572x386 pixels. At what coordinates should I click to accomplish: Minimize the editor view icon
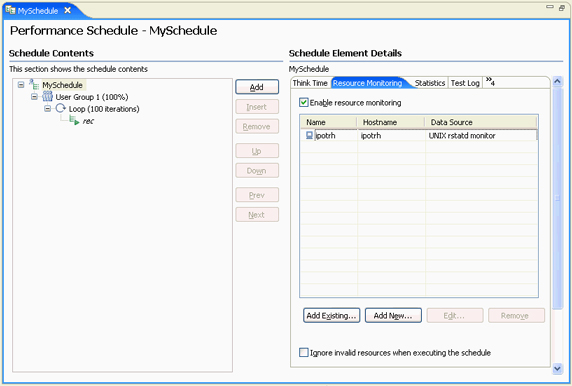550,7
